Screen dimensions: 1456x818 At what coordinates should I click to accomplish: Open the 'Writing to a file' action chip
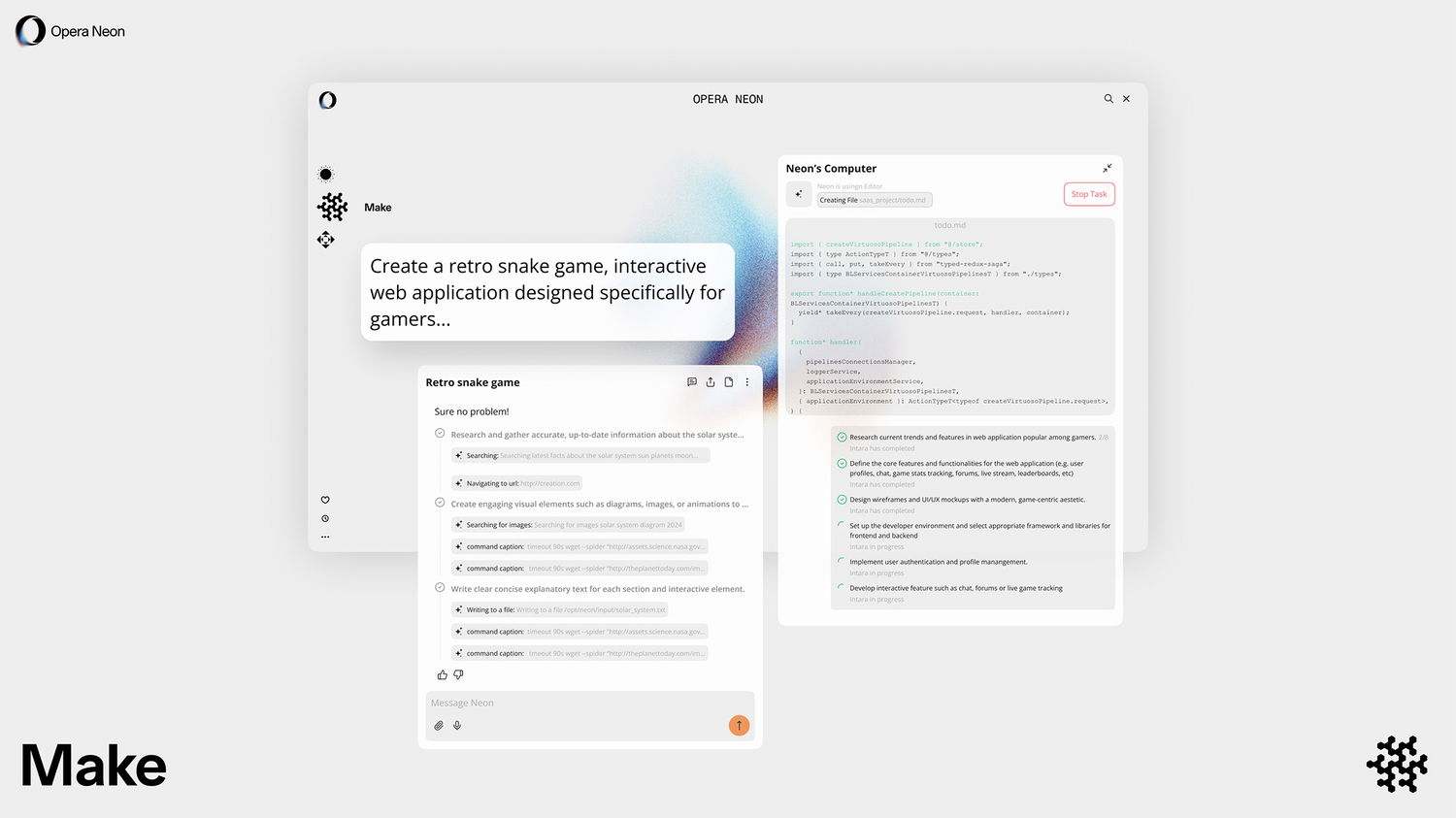pyautogui.click(x=559, y=610)
